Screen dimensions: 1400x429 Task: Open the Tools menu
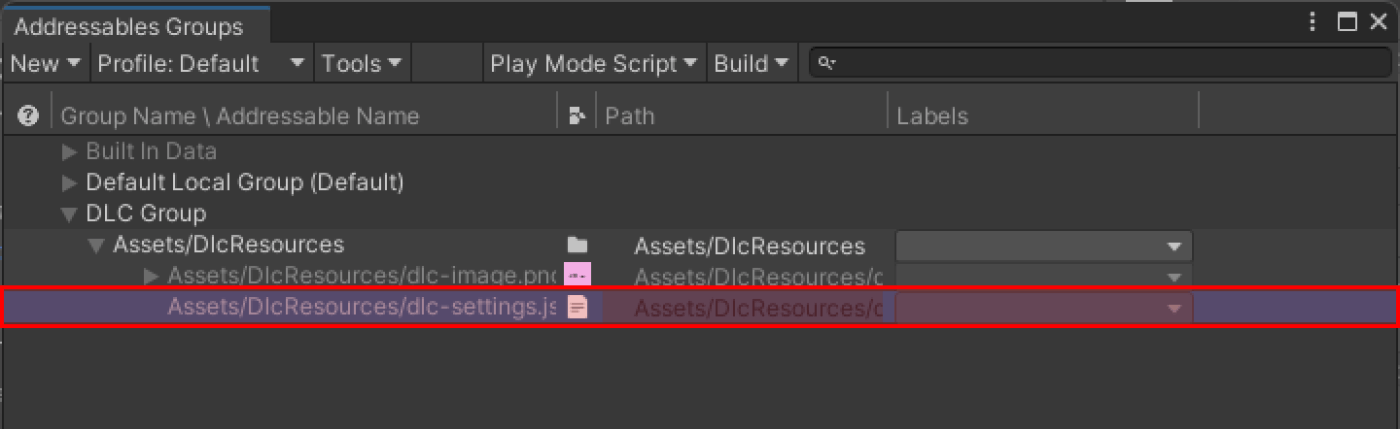[x=361, y=64]
